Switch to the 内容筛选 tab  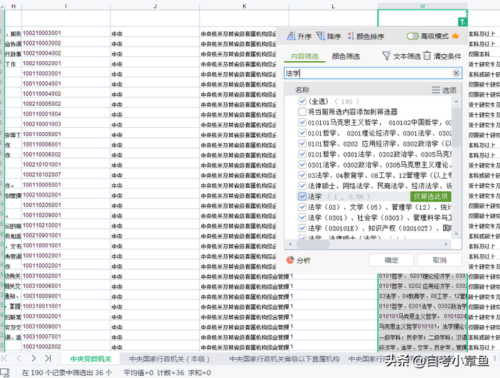click(x=305, y=56)
